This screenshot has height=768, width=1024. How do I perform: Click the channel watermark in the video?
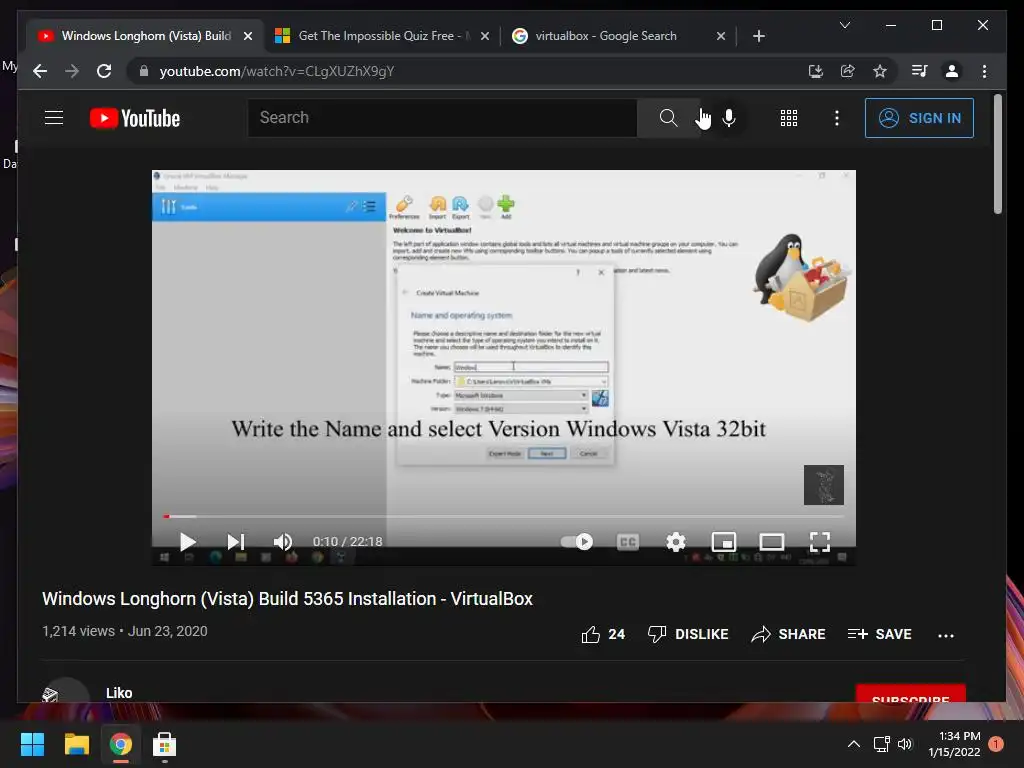[824, 485]
